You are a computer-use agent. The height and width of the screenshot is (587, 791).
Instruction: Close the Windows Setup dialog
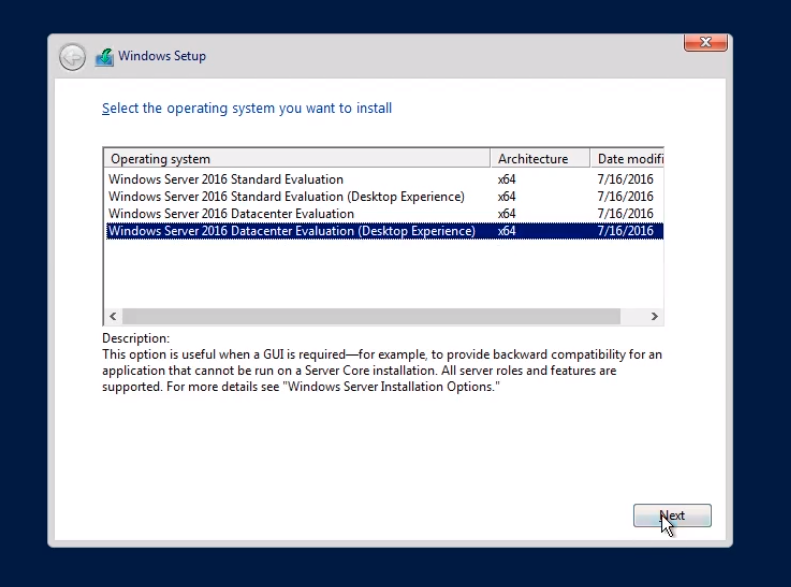click(x=705, y=43)
